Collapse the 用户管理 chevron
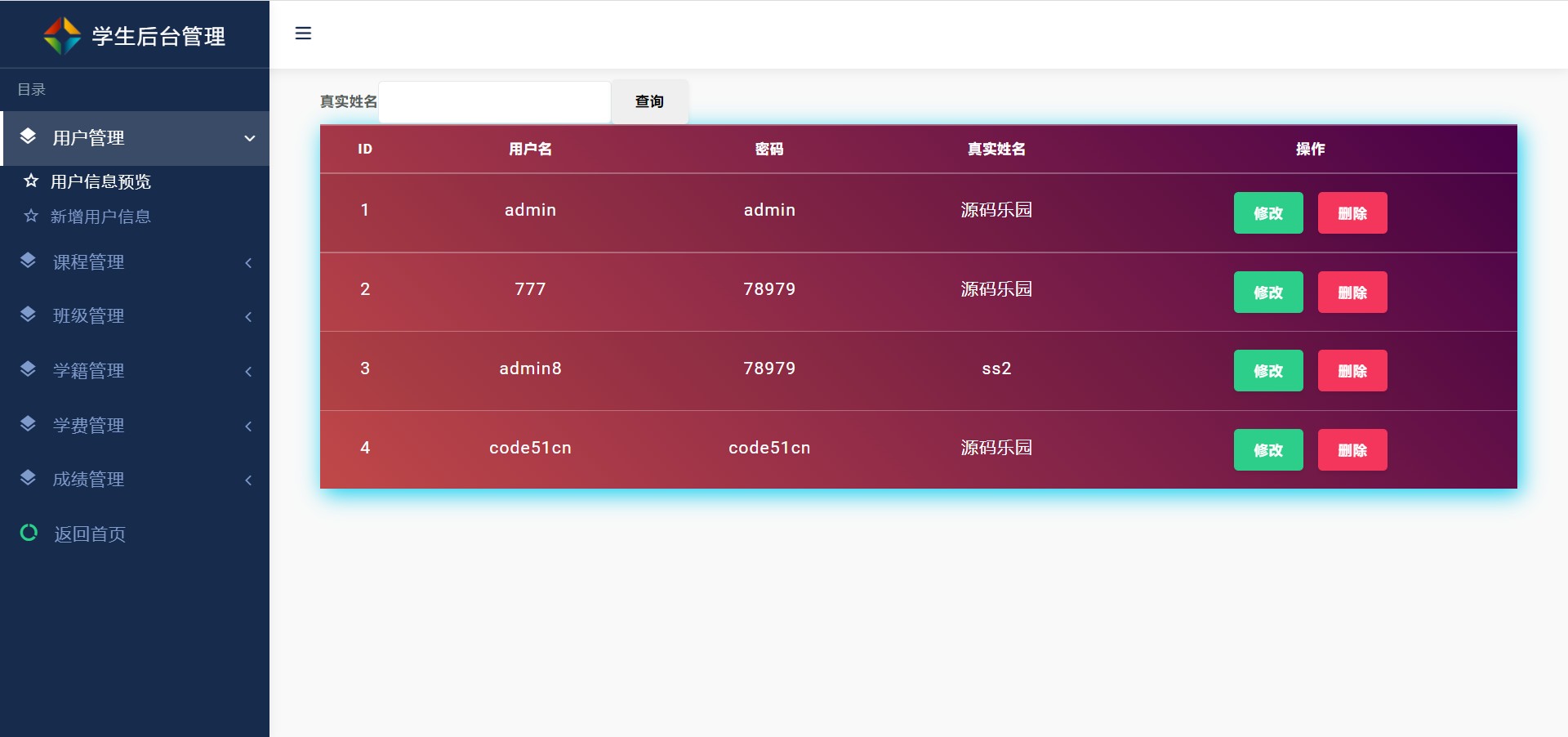This screenshot has width=1568, height=737. 250,138
